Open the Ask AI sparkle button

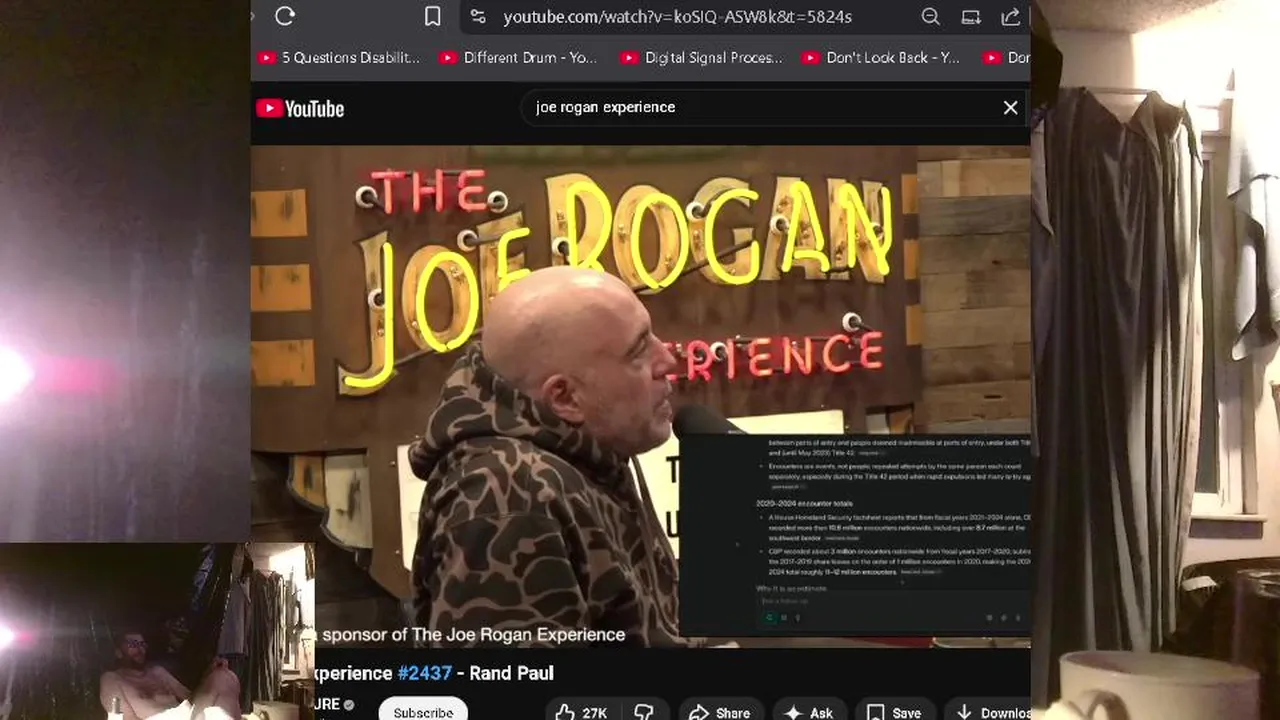pos(808,712)
